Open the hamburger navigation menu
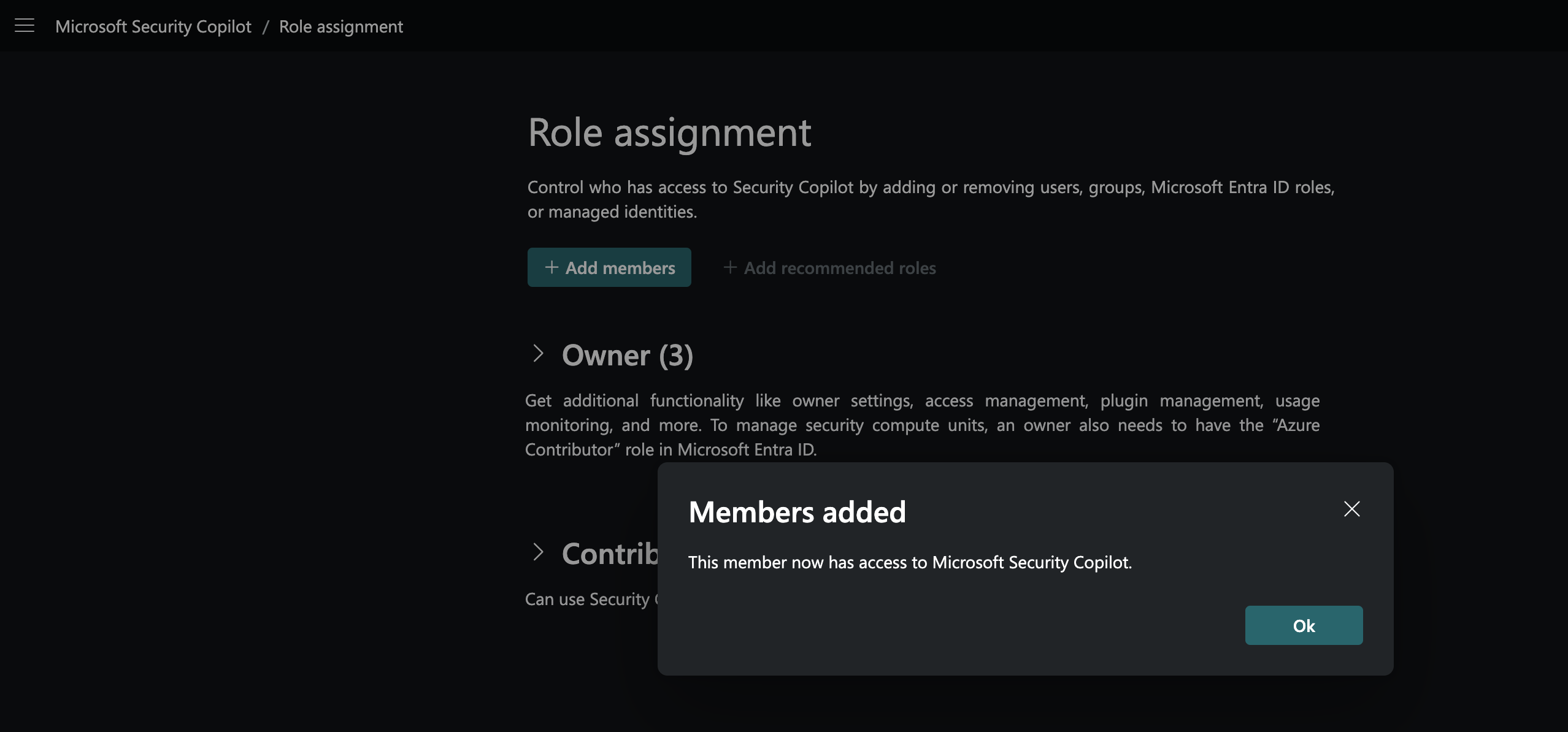The image size is (1568, 732). pyautogui.click(x=25, y=26)
